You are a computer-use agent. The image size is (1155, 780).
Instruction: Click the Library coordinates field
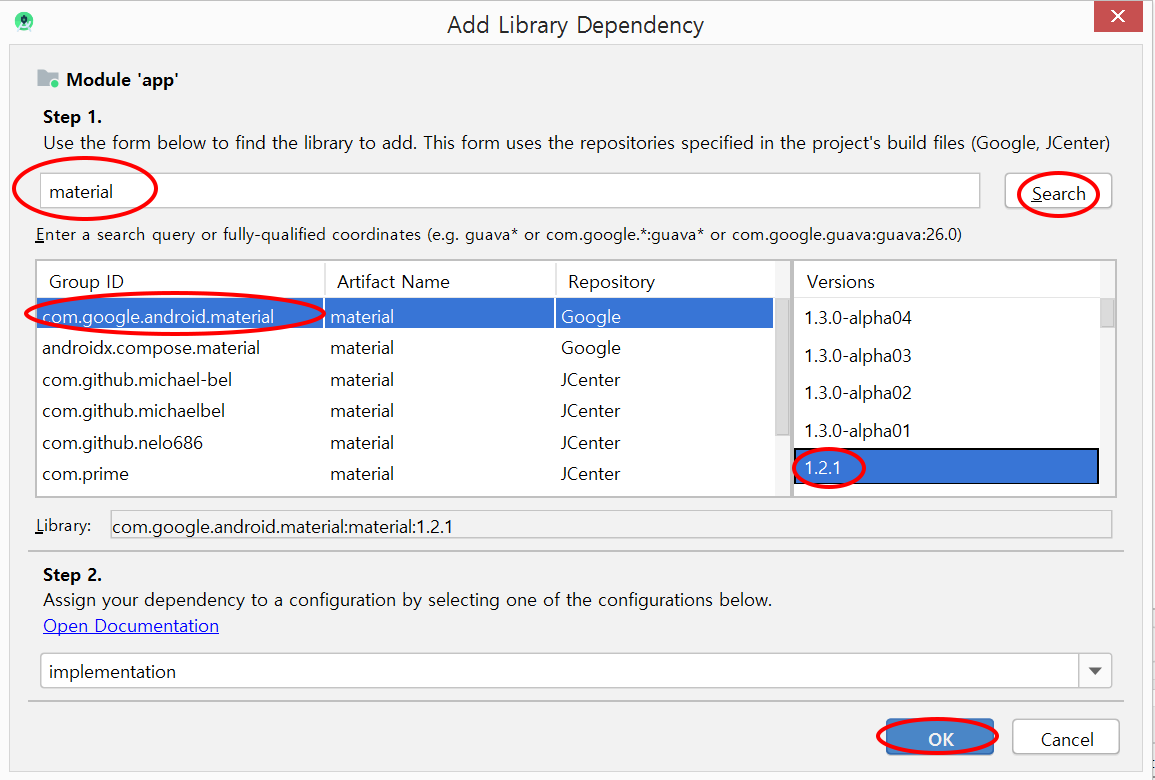pyautogui.click(x=611, y=526)
